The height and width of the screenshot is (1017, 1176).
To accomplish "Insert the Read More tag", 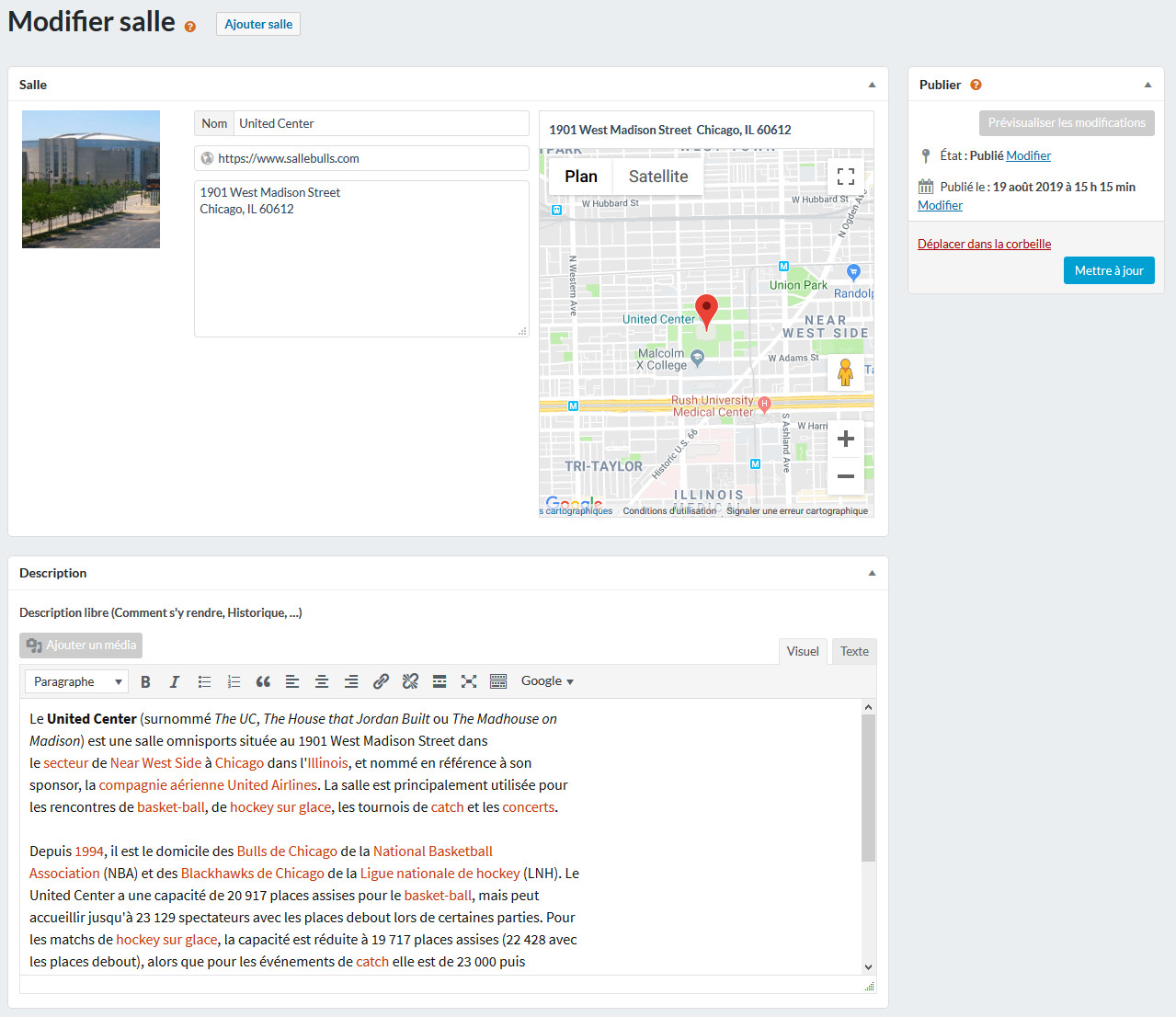I will coord(440,681).
